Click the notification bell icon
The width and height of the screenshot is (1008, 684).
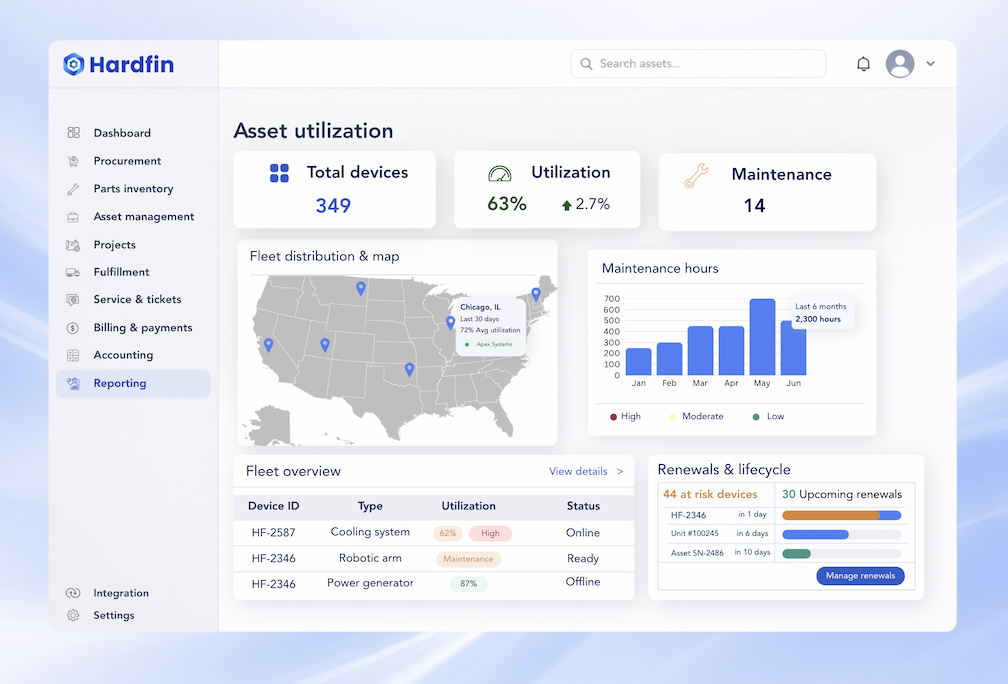click(x=863, y=64)
